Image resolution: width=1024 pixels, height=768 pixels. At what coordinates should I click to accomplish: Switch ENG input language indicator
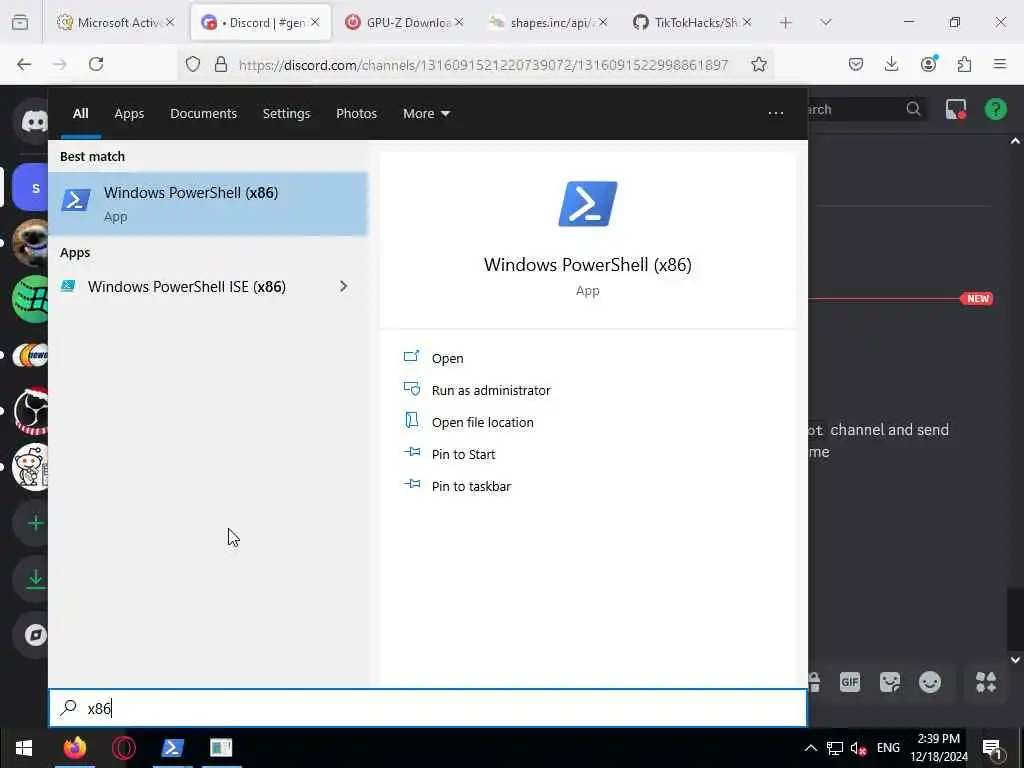[x=888, y=748]
